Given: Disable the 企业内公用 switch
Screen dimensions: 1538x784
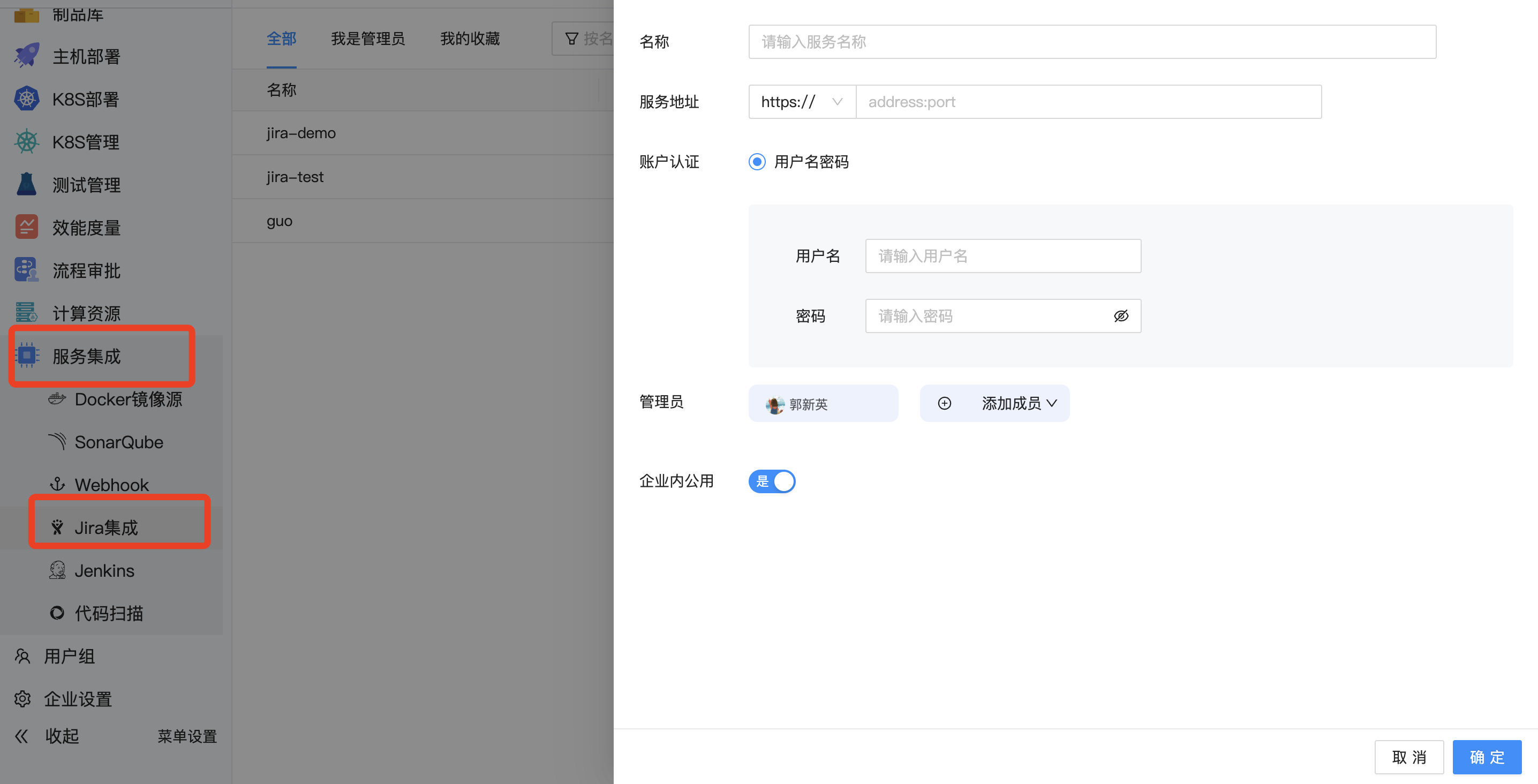Looking at the screenshot, I should [771, 481].
